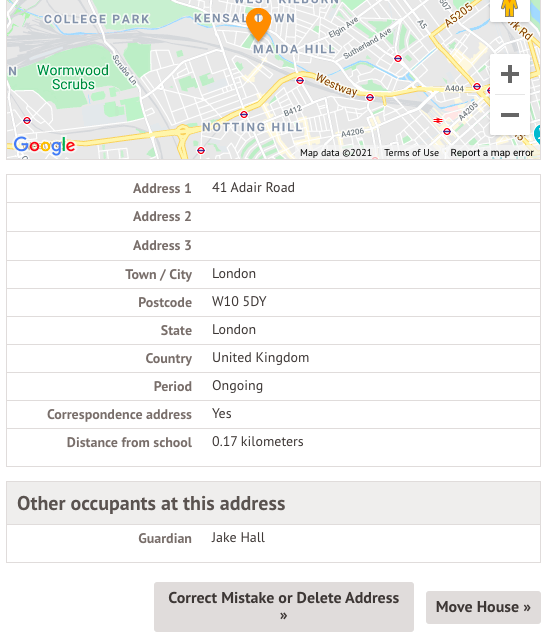This screenshot has height=639, width=554.
Task: Click the postcode value W10 5DY
Action: (x=239, y=302)
